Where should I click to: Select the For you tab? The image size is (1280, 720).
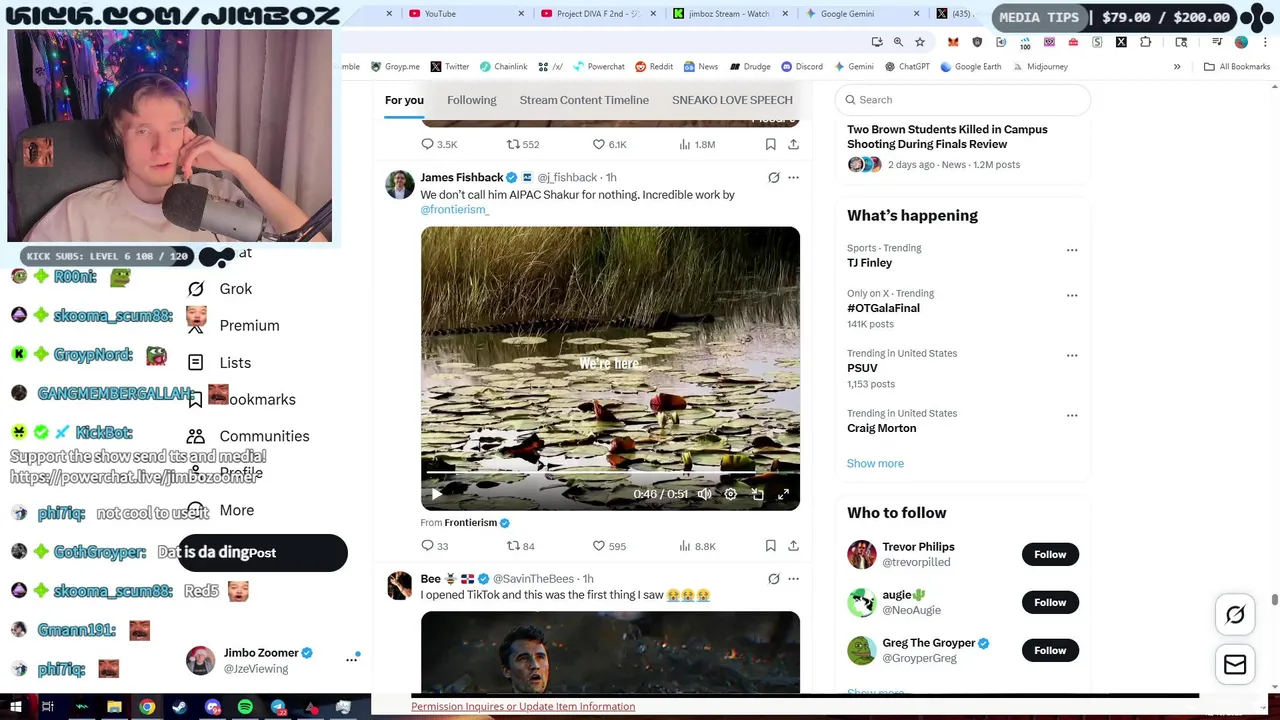(x=404, y=100)
